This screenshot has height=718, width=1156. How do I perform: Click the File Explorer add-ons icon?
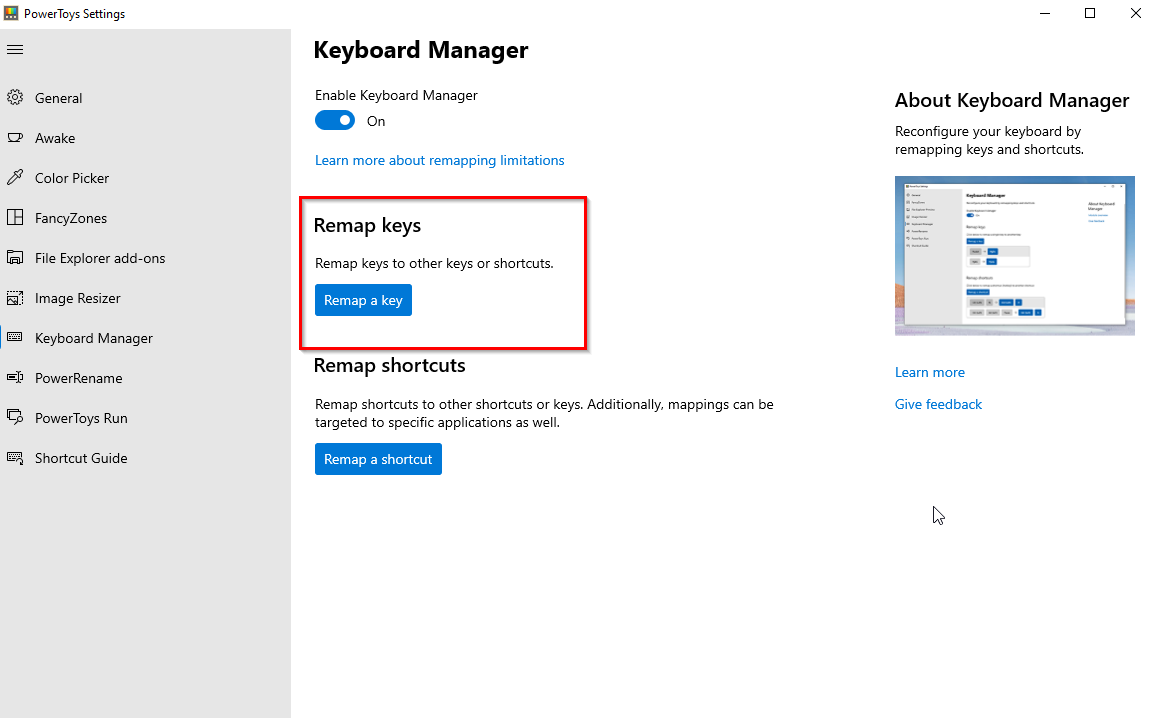click(x=15, y=258)
